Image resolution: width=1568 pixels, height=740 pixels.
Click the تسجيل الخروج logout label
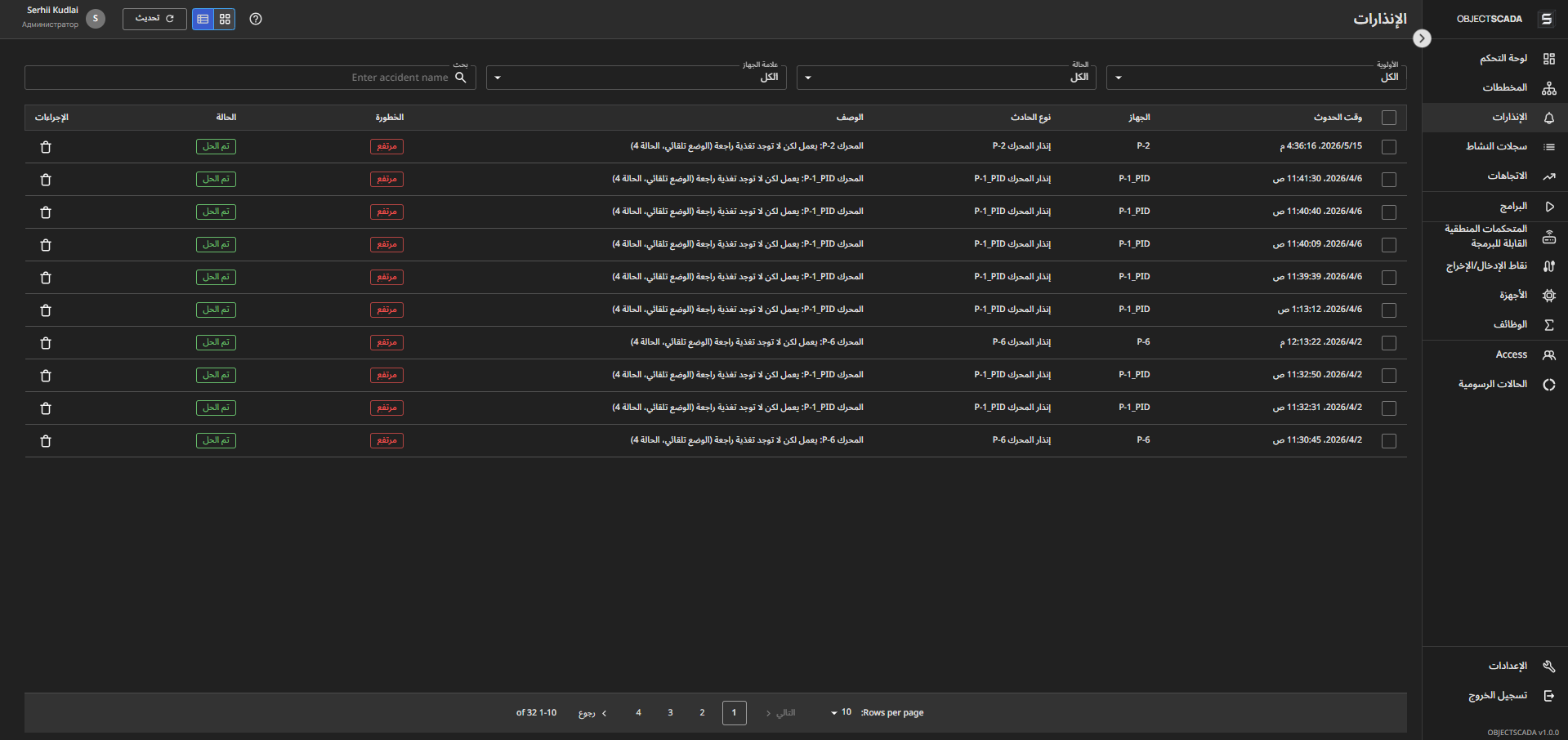(1497, 696)
